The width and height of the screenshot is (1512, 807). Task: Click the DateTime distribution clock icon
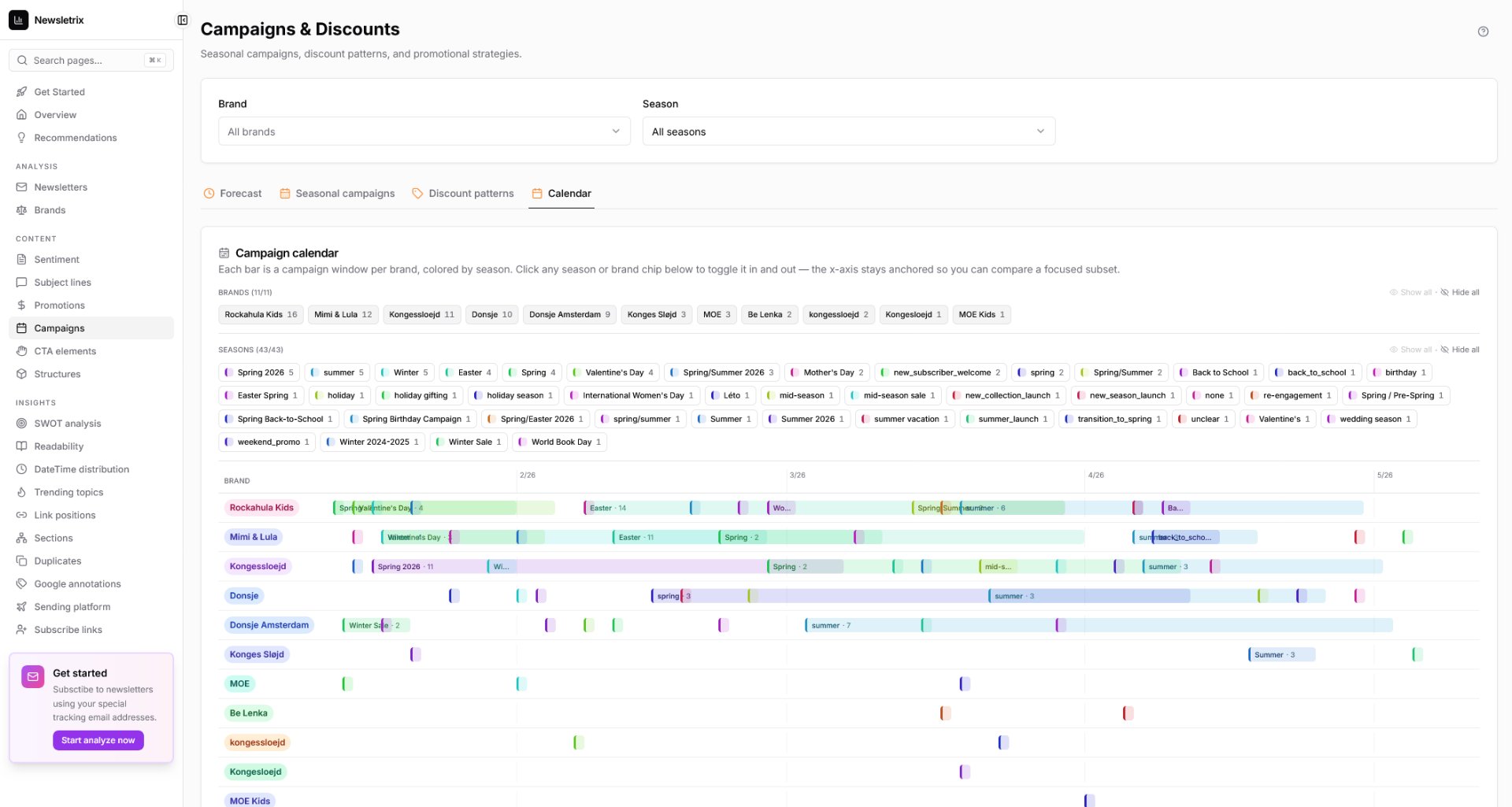[22, 469]
